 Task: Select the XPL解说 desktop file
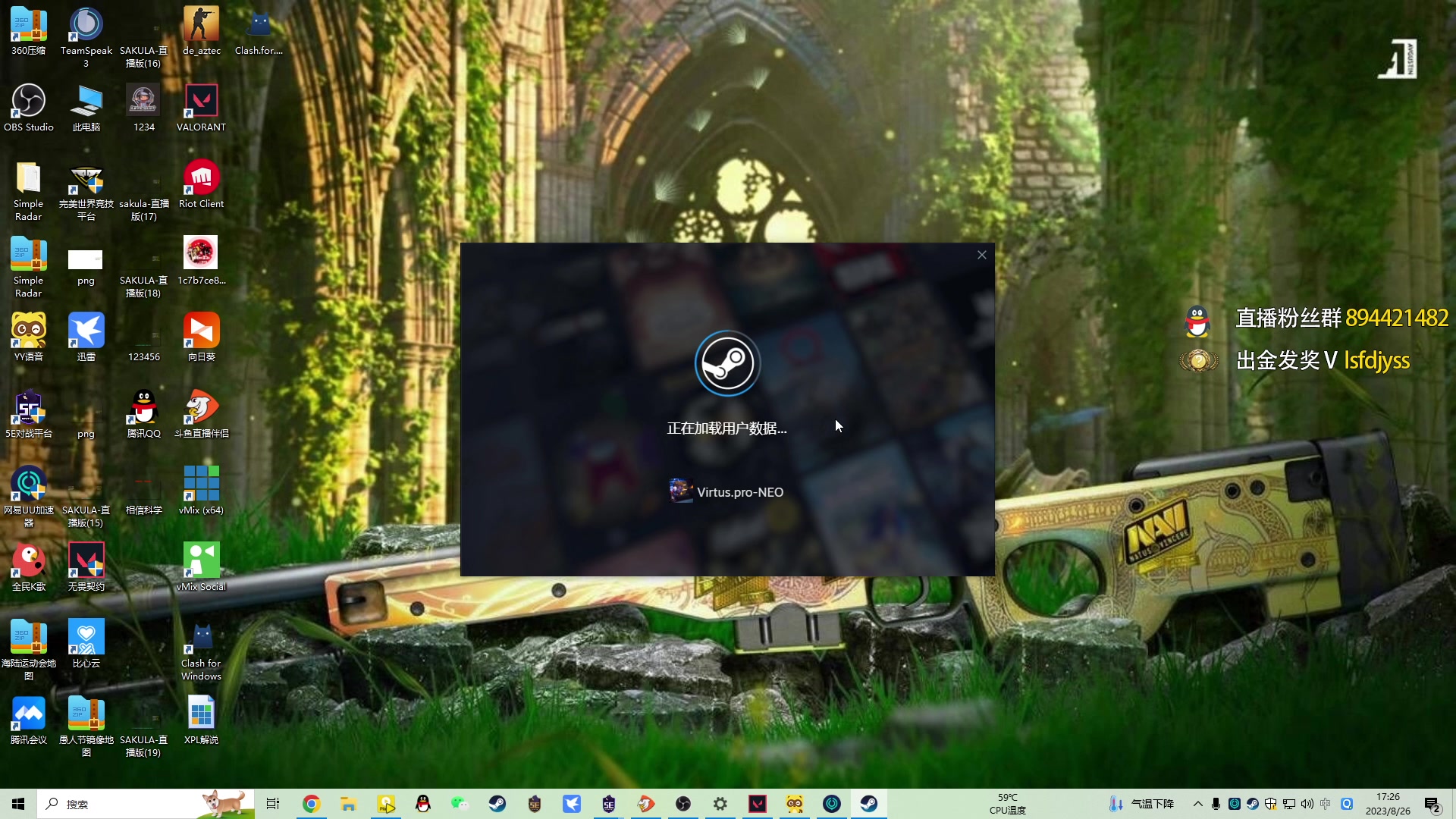[x=201, y=720]
